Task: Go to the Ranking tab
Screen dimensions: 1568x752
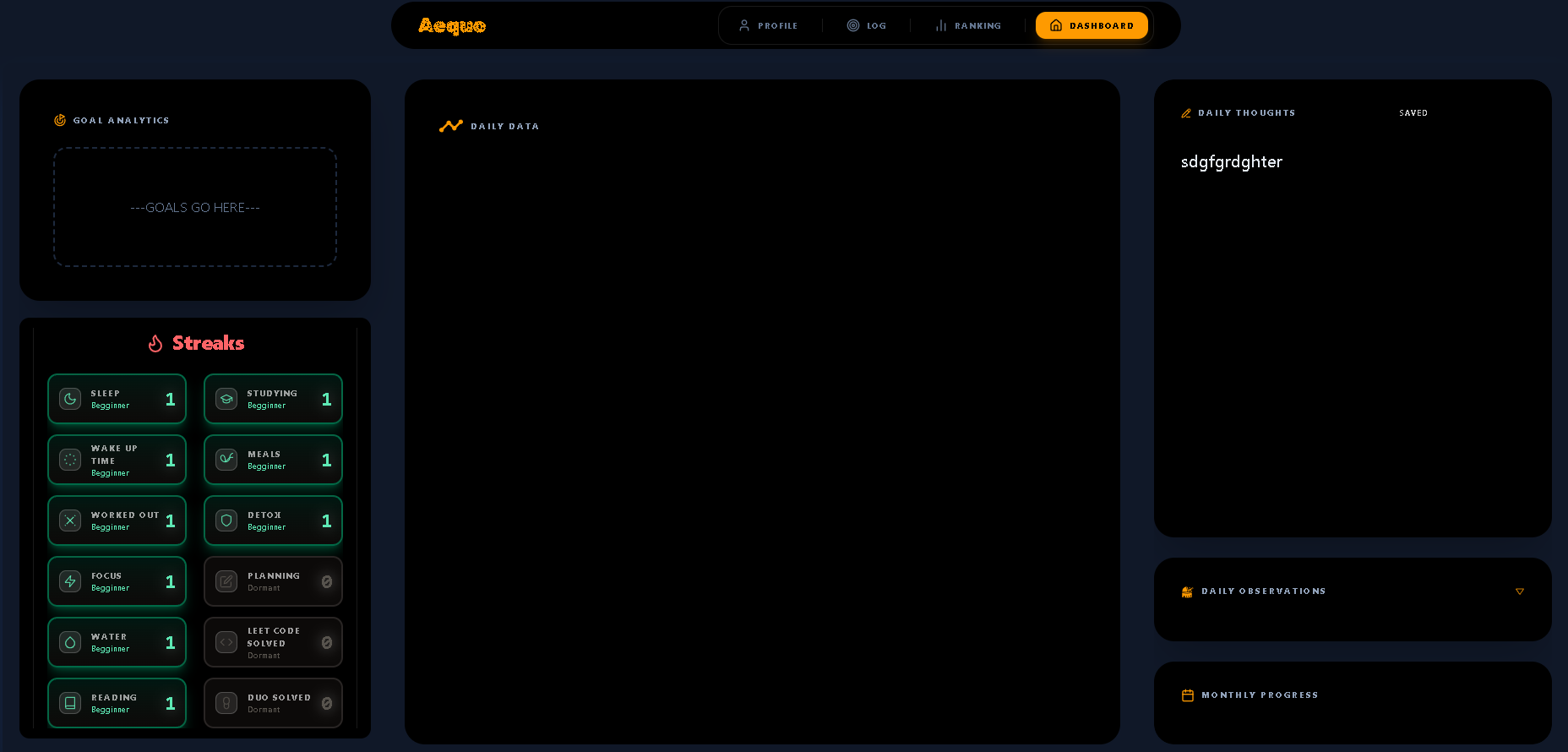Action: (x=968, y=25)
